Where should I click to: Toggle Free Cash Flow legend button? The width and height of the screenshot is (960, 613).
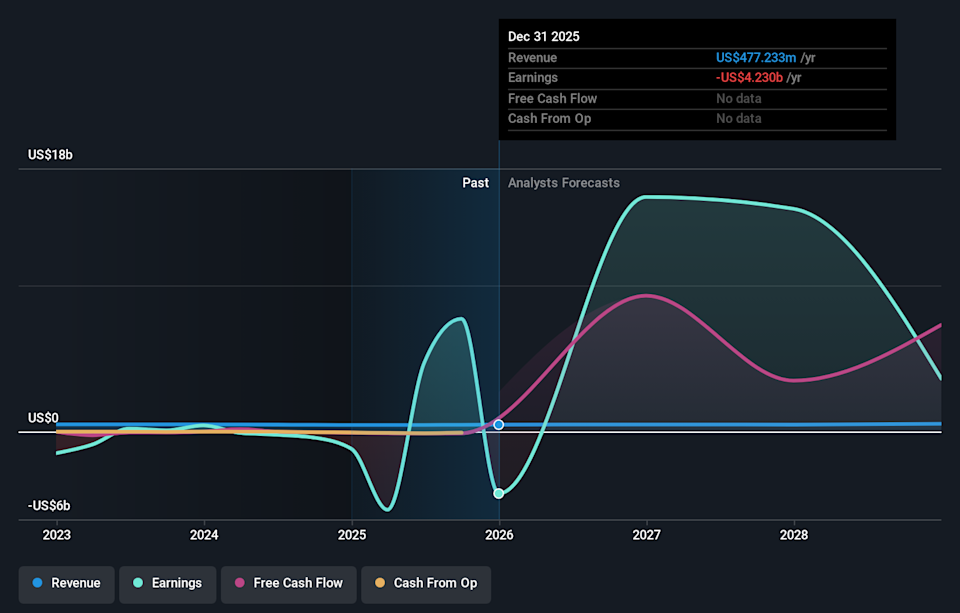(x=288, y=583)
